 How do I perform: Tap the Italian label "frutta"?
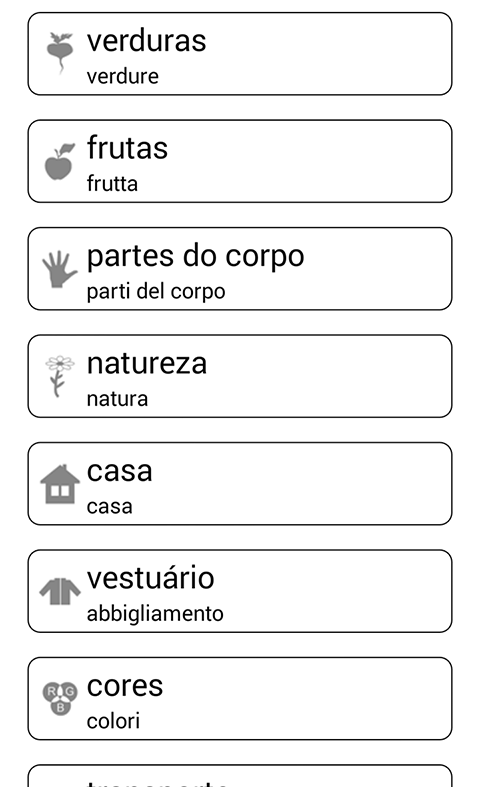tap(112, 184)
